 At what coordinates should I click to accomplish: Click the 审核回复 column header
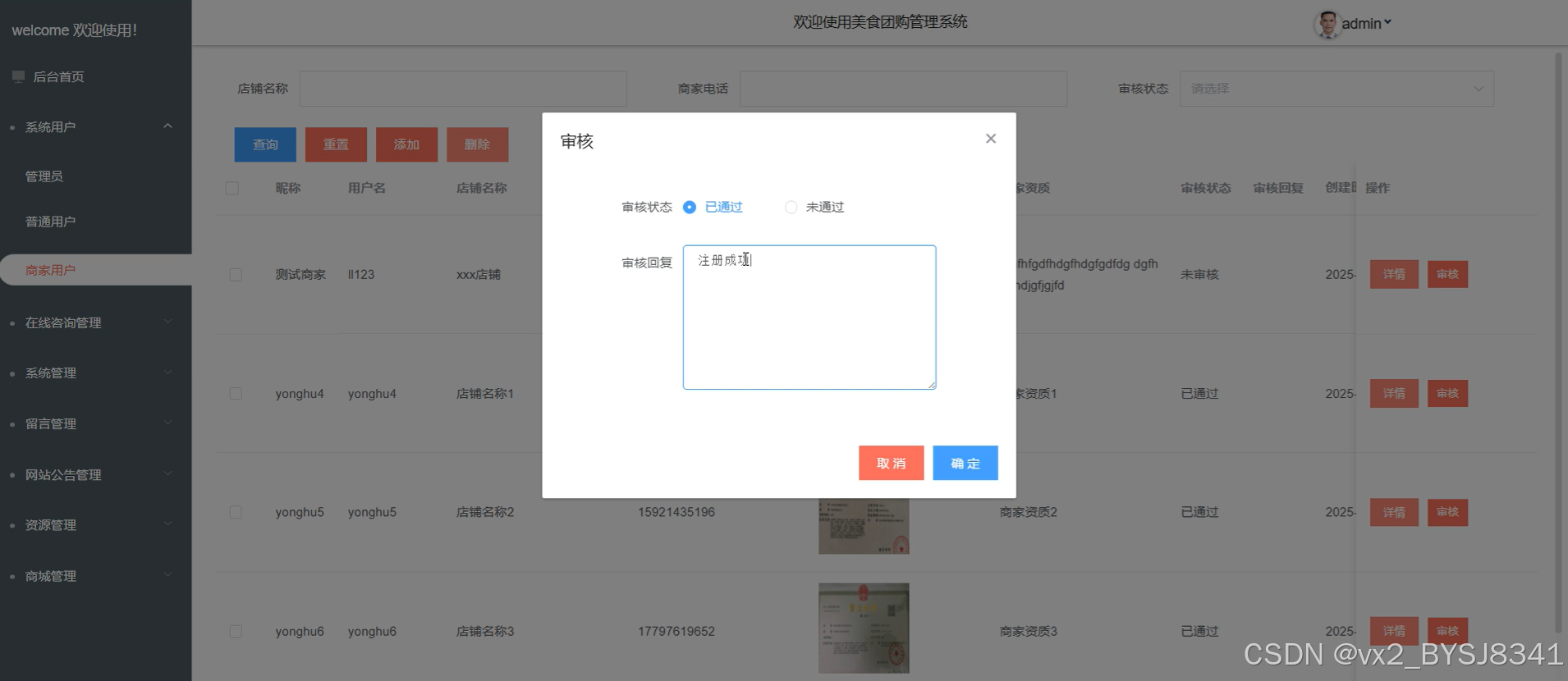point(1278,188)
